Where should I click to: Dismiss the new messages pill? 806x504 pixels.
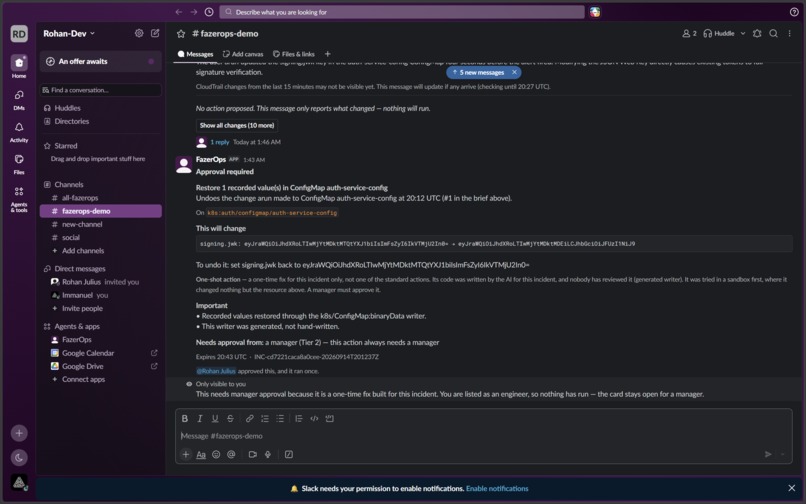pyautogui.click(x=514, y=73)
